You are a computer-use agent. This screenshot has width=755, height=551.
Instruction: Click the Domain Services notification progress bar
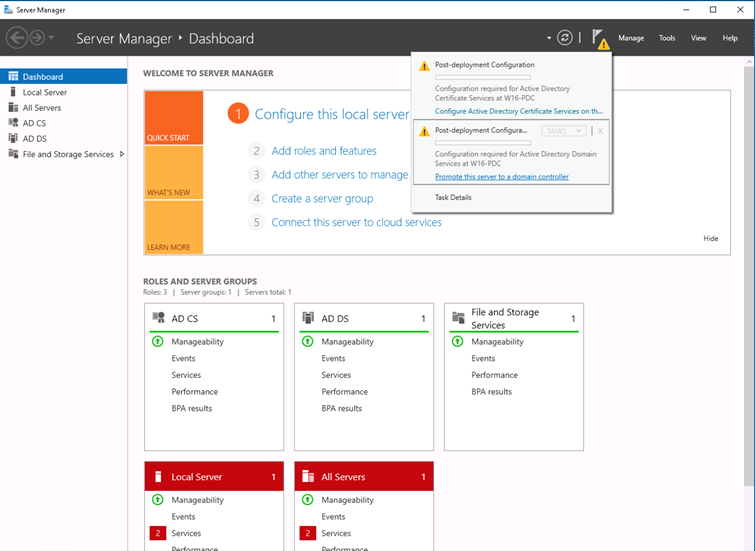(x=483, y=143)
